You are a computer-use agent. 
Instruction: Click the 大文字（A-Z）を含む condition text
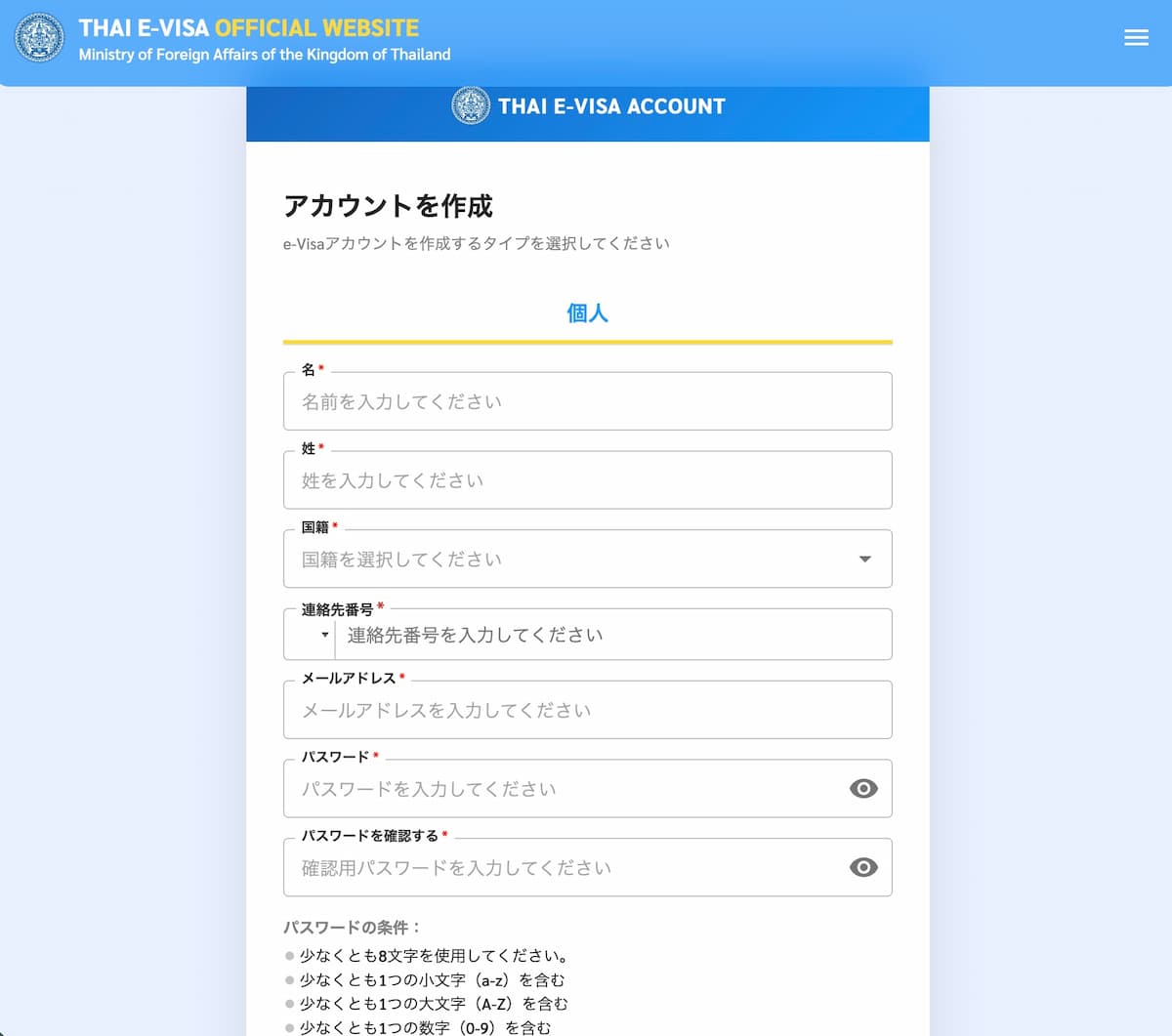coord(434,1004)
